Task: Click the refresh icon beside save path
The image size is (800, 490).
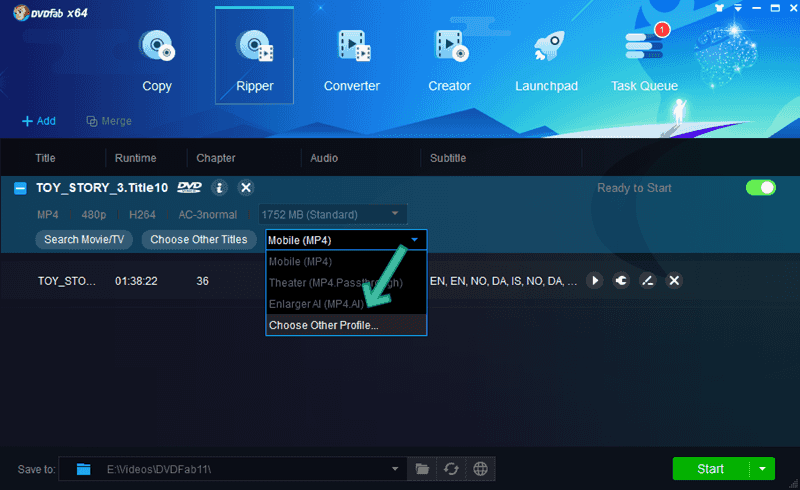Action: (x=451, y=469)
